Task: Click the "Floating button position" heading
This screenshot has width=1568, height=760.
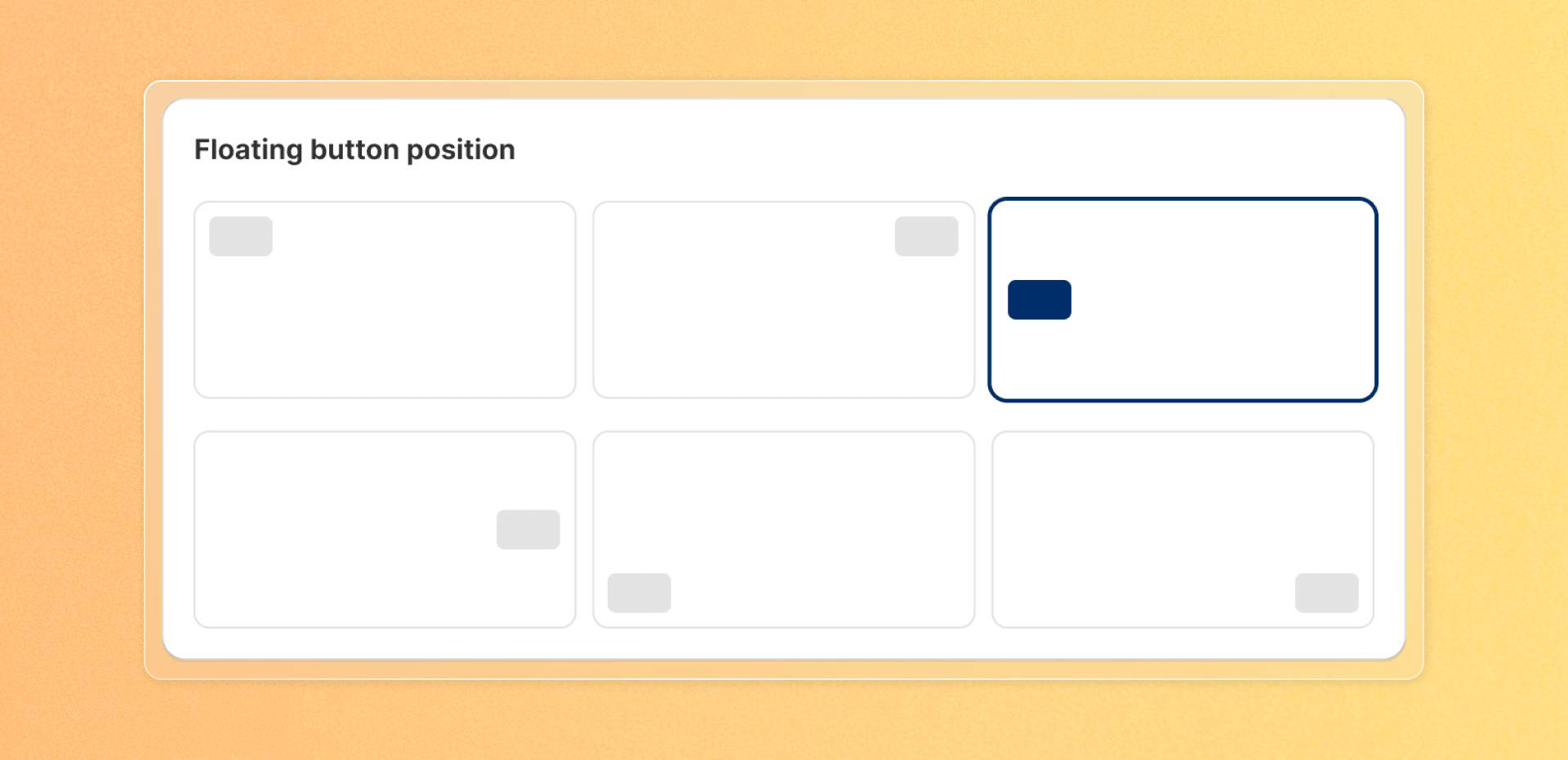Action: [354, 150]
